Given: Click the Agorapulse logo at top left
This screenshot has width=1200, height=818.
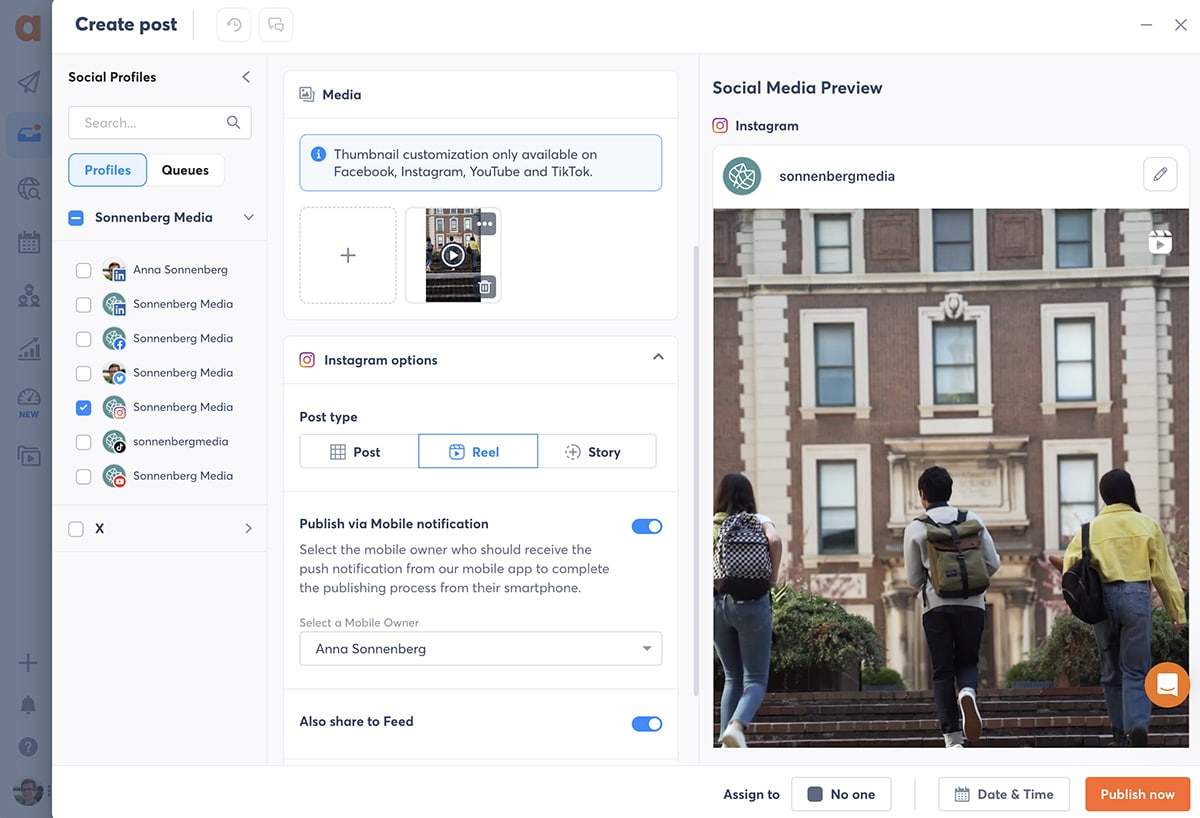Looking at the screenshot, I should pos(28,26).
